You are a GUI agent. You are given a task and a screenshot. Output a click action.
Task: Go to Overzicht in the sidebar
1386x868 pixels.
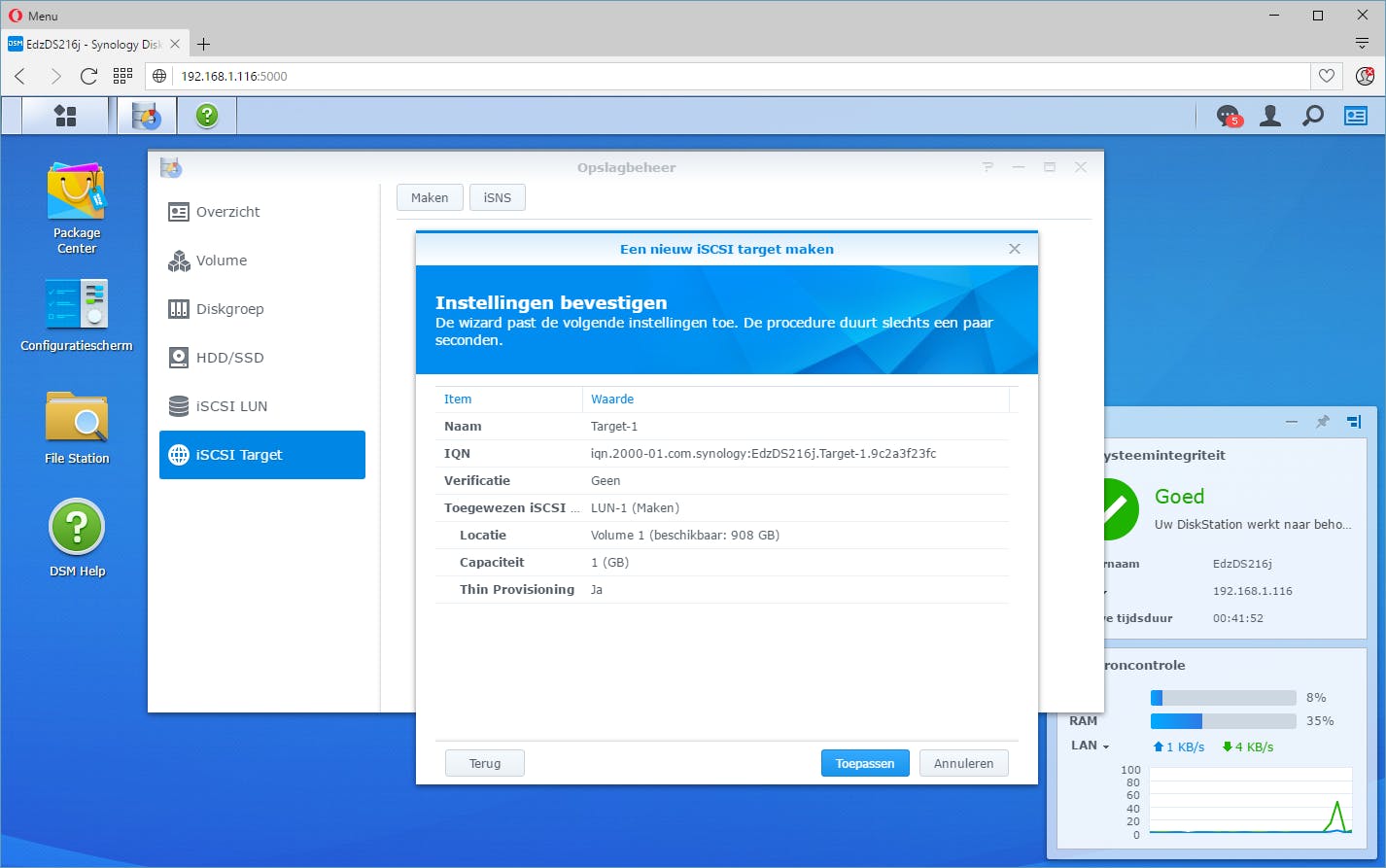pos(262,212)
